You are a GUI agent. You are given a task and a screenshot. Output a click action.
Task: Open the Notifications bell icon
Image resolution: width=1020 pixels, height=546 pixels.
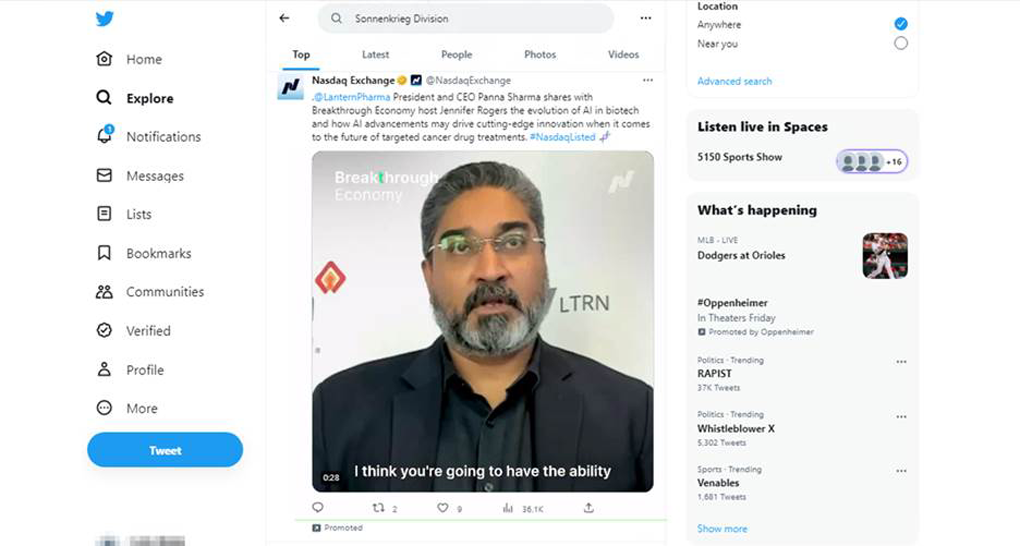click(104, 137)
